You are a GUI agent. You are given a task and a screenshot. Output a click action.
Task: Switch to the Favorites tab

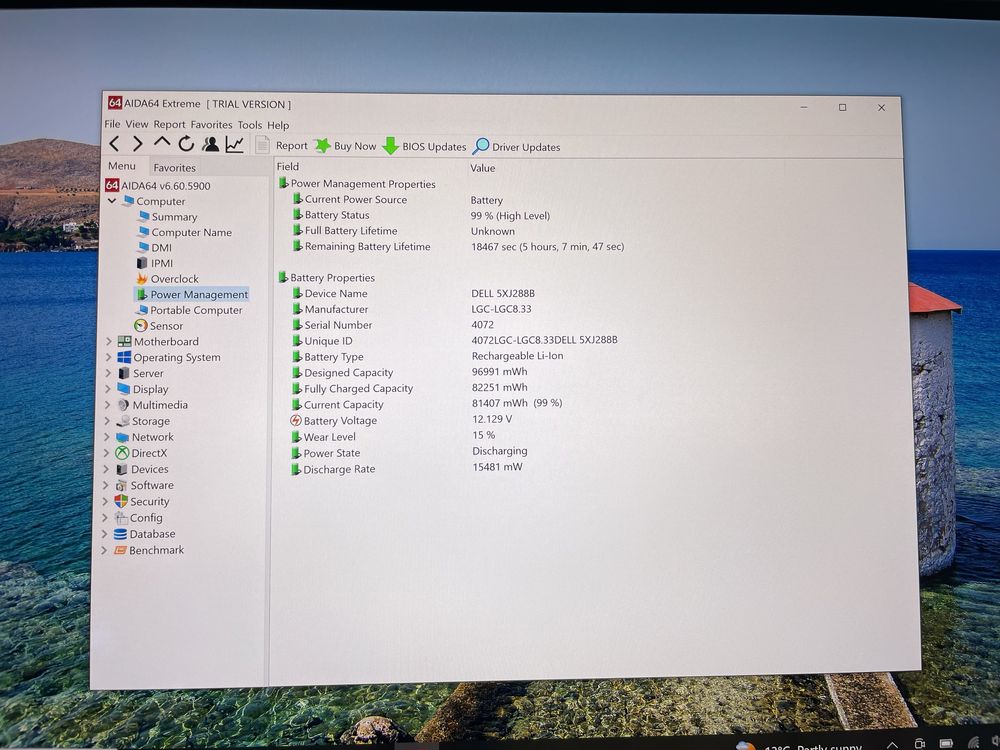tap(175, 168)
